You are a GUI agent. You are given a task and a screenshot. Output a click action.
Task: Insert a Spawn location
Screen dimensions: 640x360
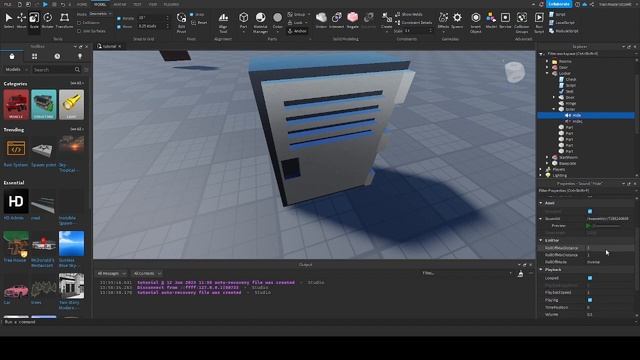(457, 20)
